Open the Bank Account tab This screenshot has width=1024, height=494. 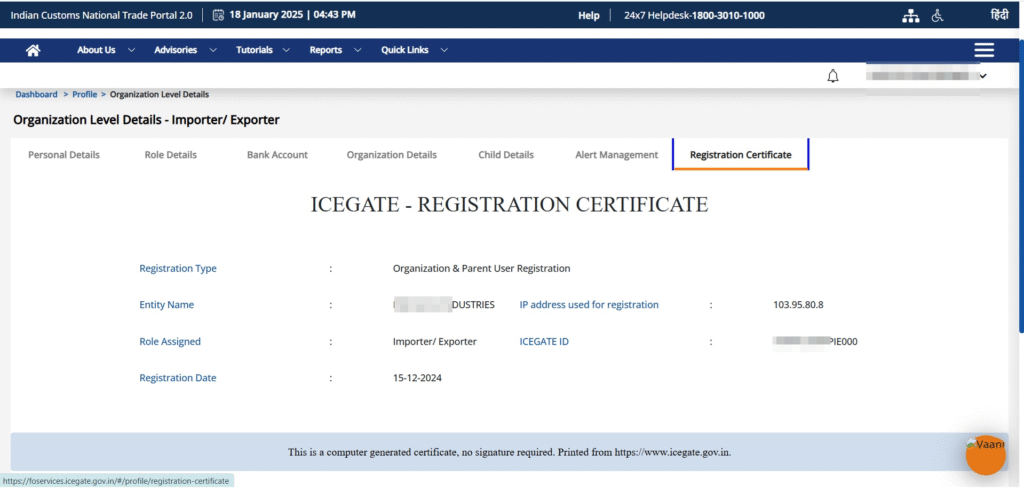[277, 155]
